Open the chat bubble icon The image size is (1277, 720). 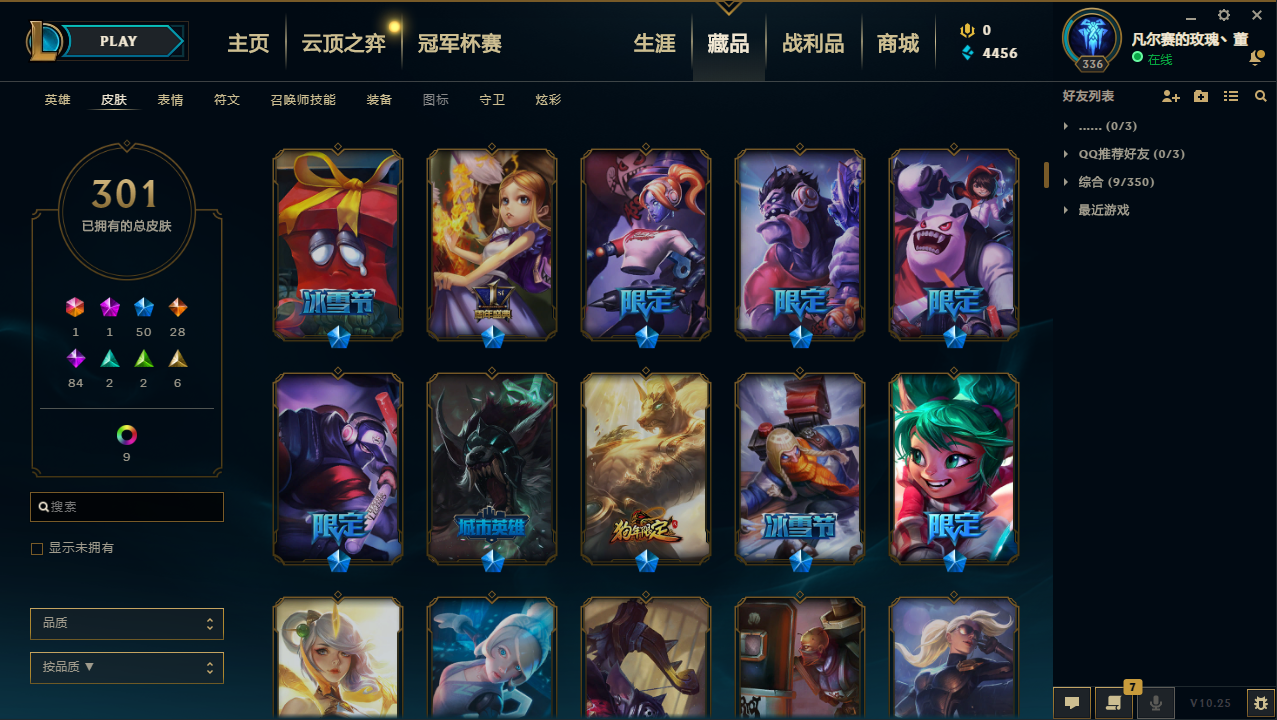click(x=1072, y=703)
